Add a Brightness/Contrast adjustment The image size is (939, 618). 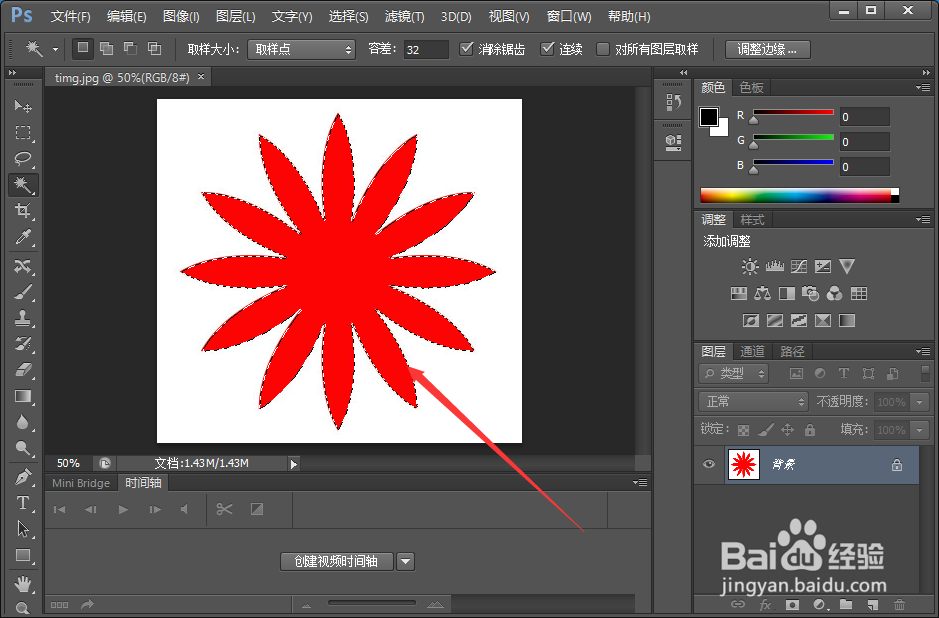750,266
